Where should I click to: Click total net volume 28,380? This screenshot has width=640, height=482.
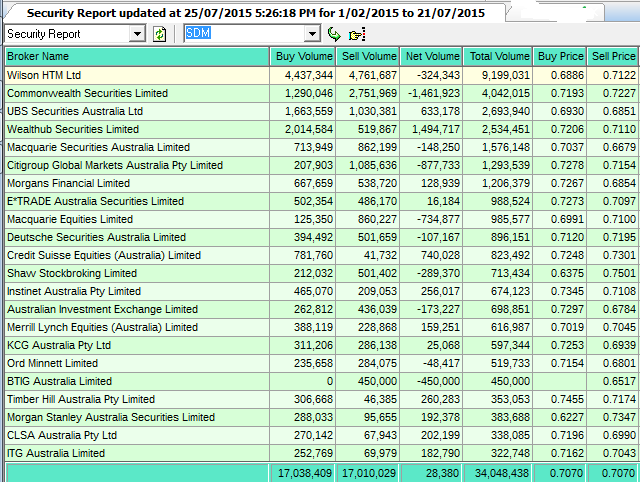442,473
